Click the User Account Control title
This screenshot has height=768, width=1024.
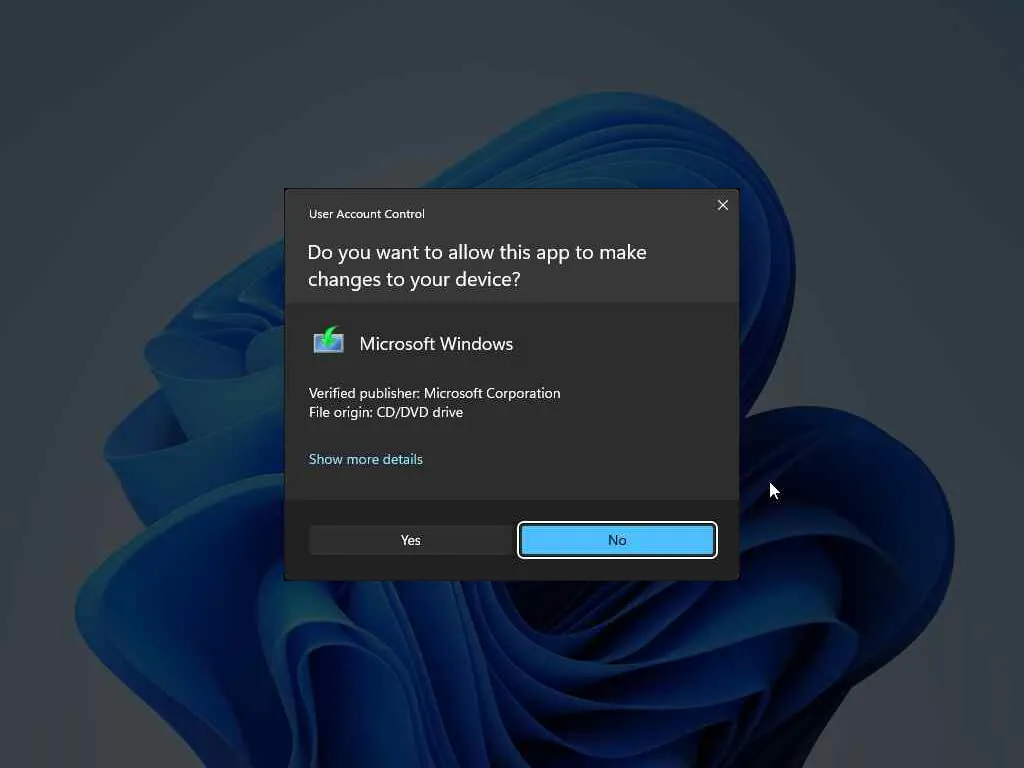pyautogui.click(x=366, y=214)
